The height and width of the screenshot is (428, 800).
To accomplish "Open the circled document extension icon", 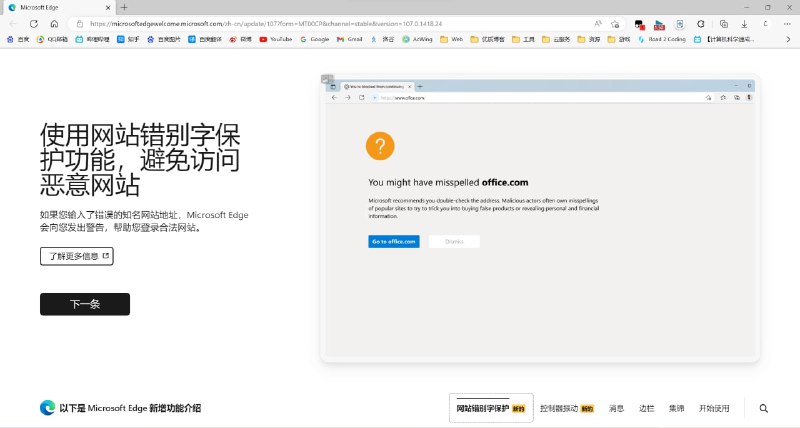I will pos(680,23).
